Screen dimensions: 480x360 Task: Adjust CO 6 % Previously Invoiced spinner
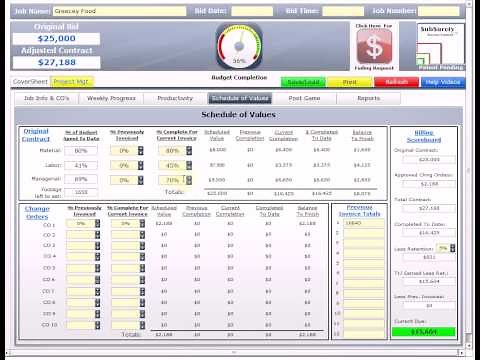coord(97,280)
